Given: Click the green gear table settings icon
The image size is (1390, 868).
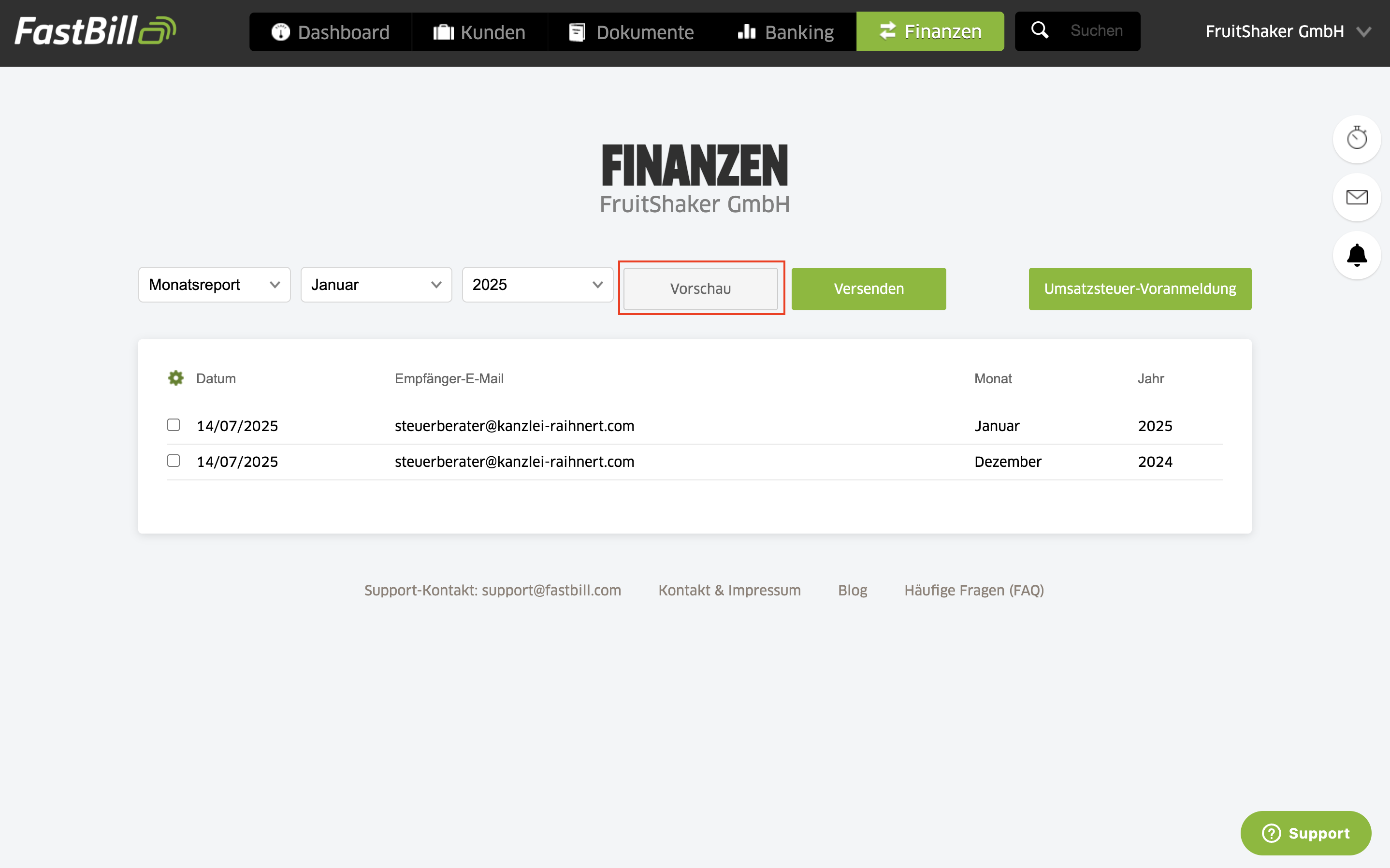Looking at the screenshot, I should coord(175,378).
